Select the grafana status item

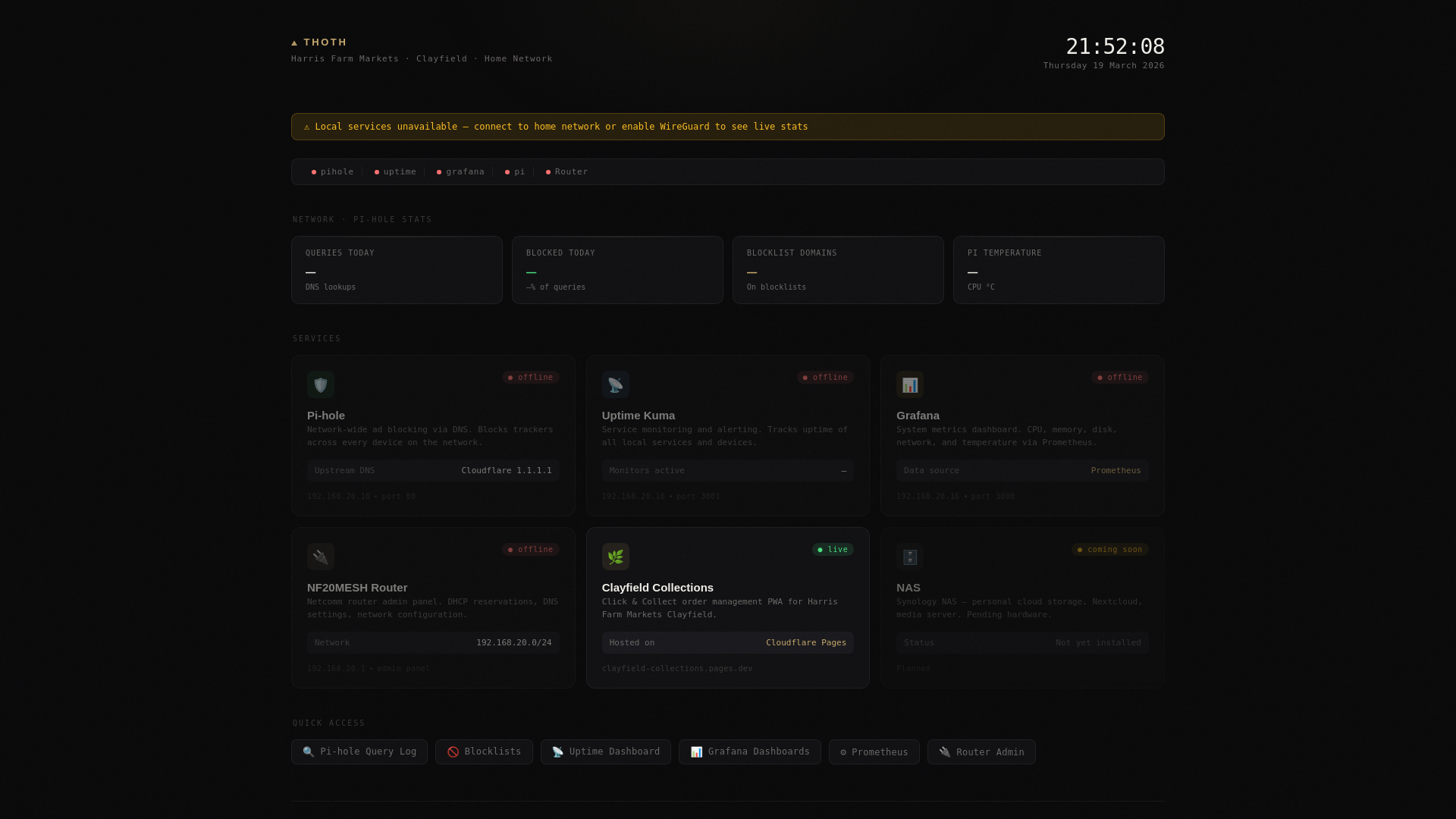(460, 172)
